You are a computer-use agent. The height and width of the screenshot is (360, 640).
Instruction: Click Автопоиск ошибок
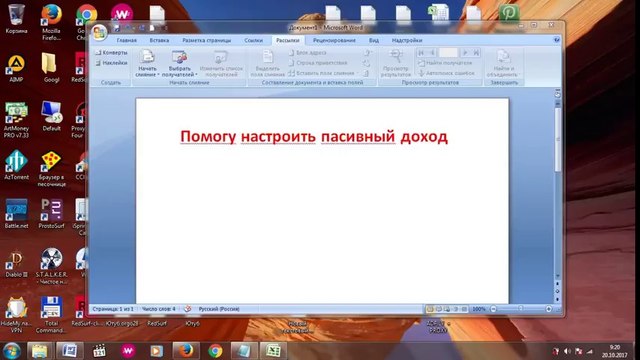click(x=446, y=73)
